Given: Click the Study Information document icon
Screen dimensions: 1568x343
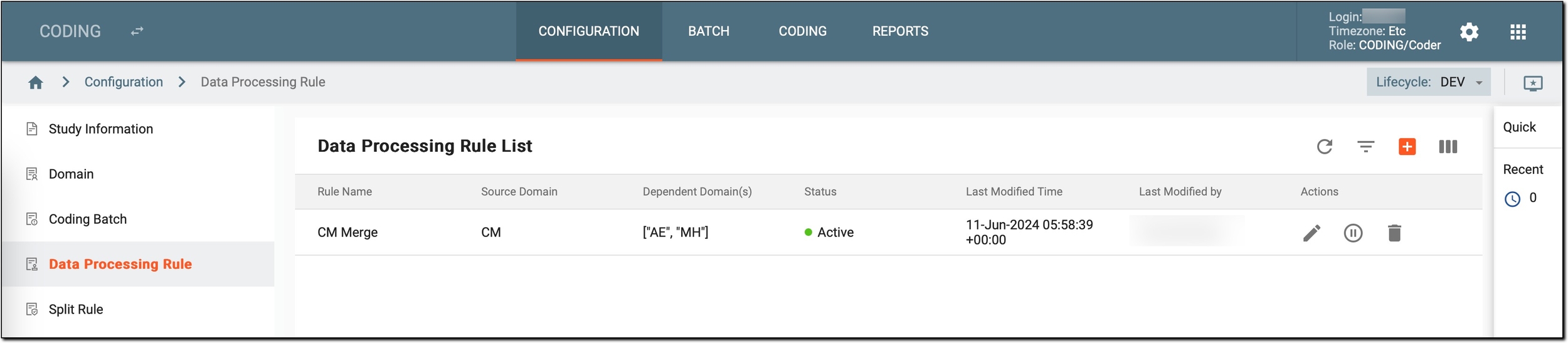Looking at the screenshot, I should click(x=32, y=129).
